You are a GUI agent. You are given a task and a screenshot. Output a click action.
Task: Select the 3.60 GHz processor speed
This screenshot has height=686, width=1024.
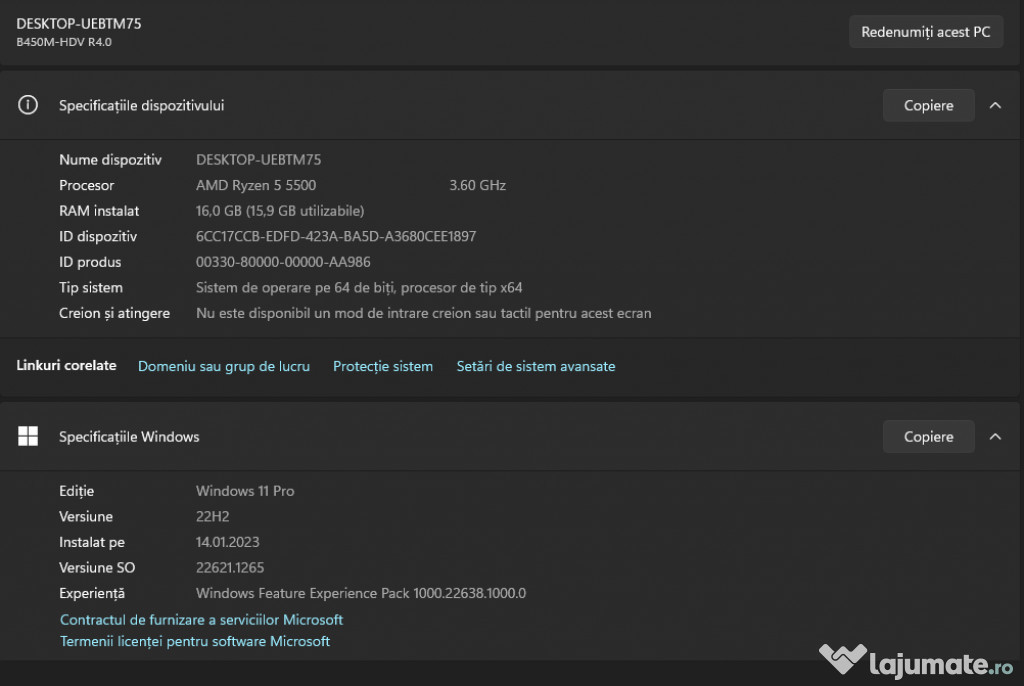(477, 185)
